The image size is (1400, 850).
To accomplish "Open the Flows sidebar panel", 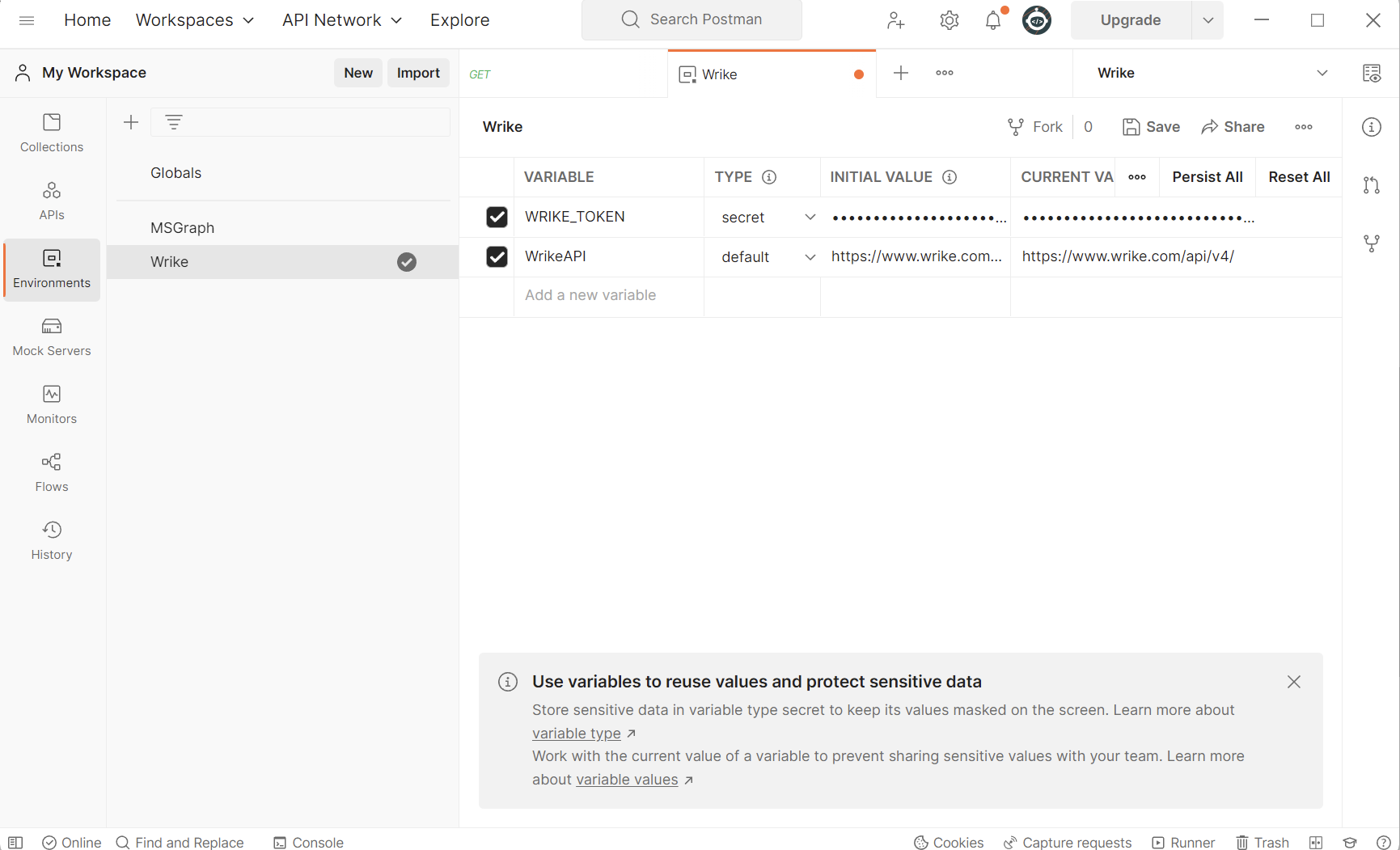I will [x=52, y=473].
